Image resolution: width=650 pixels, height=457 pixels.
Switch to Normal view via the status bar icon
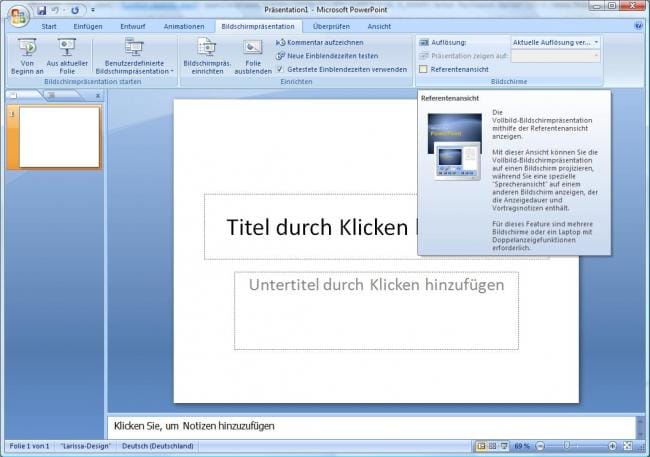481,446
